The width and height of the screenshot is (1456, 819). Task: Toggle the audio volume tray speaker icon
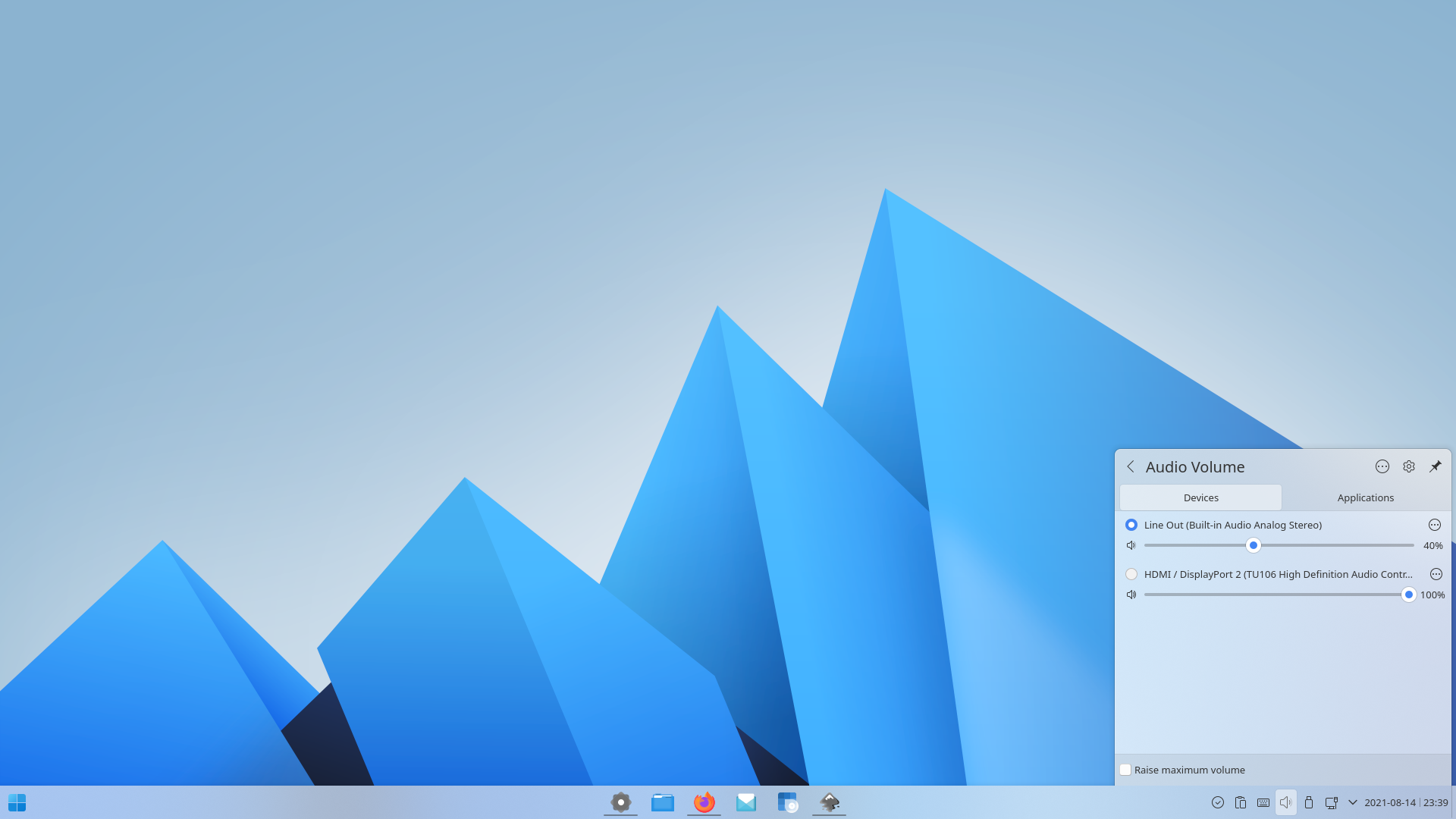[1286, 802]
